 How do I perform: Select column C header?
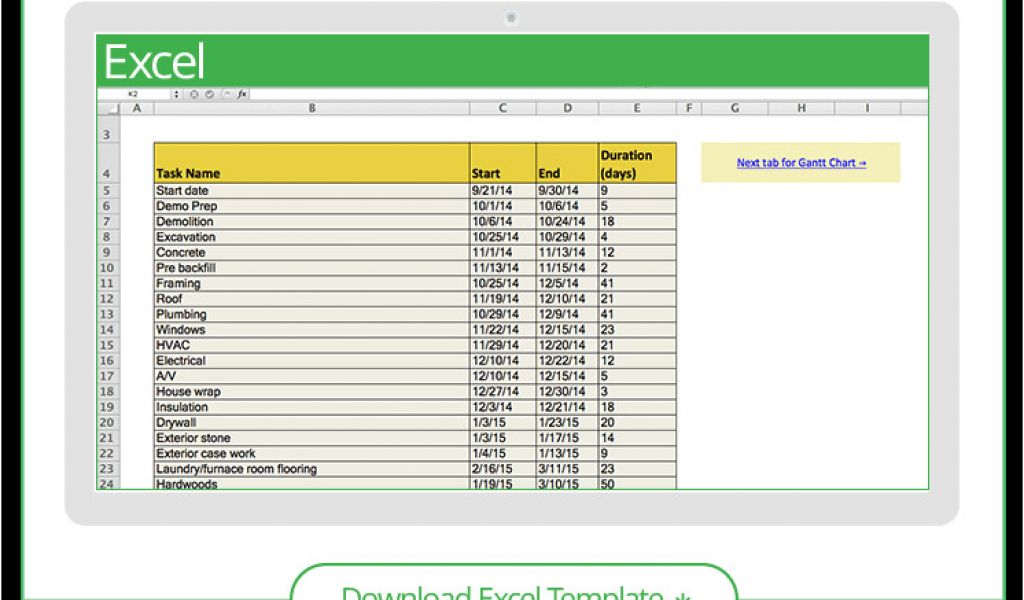tap(502, 108)
